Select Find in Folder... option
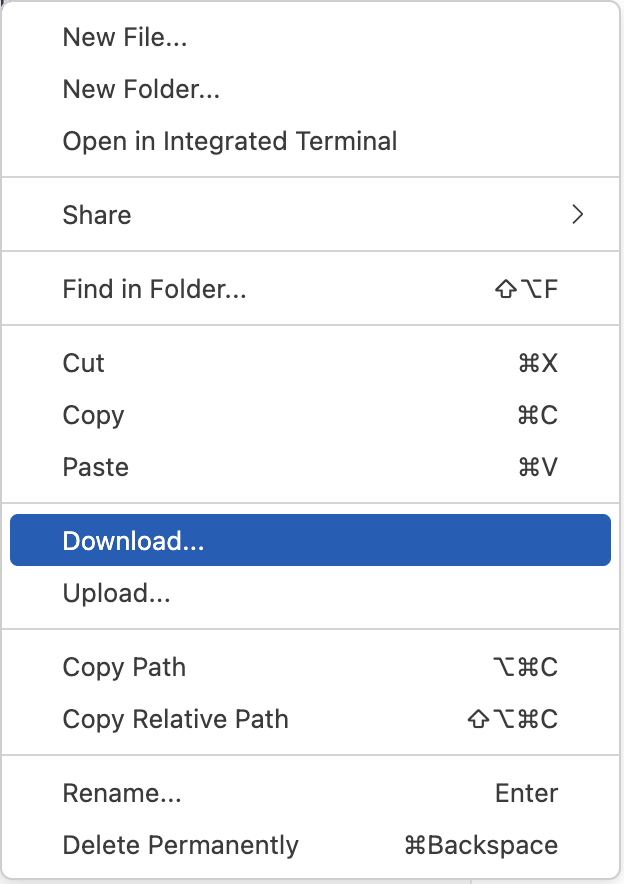Viewport: 624px width, 884px height. coord(310,289)
